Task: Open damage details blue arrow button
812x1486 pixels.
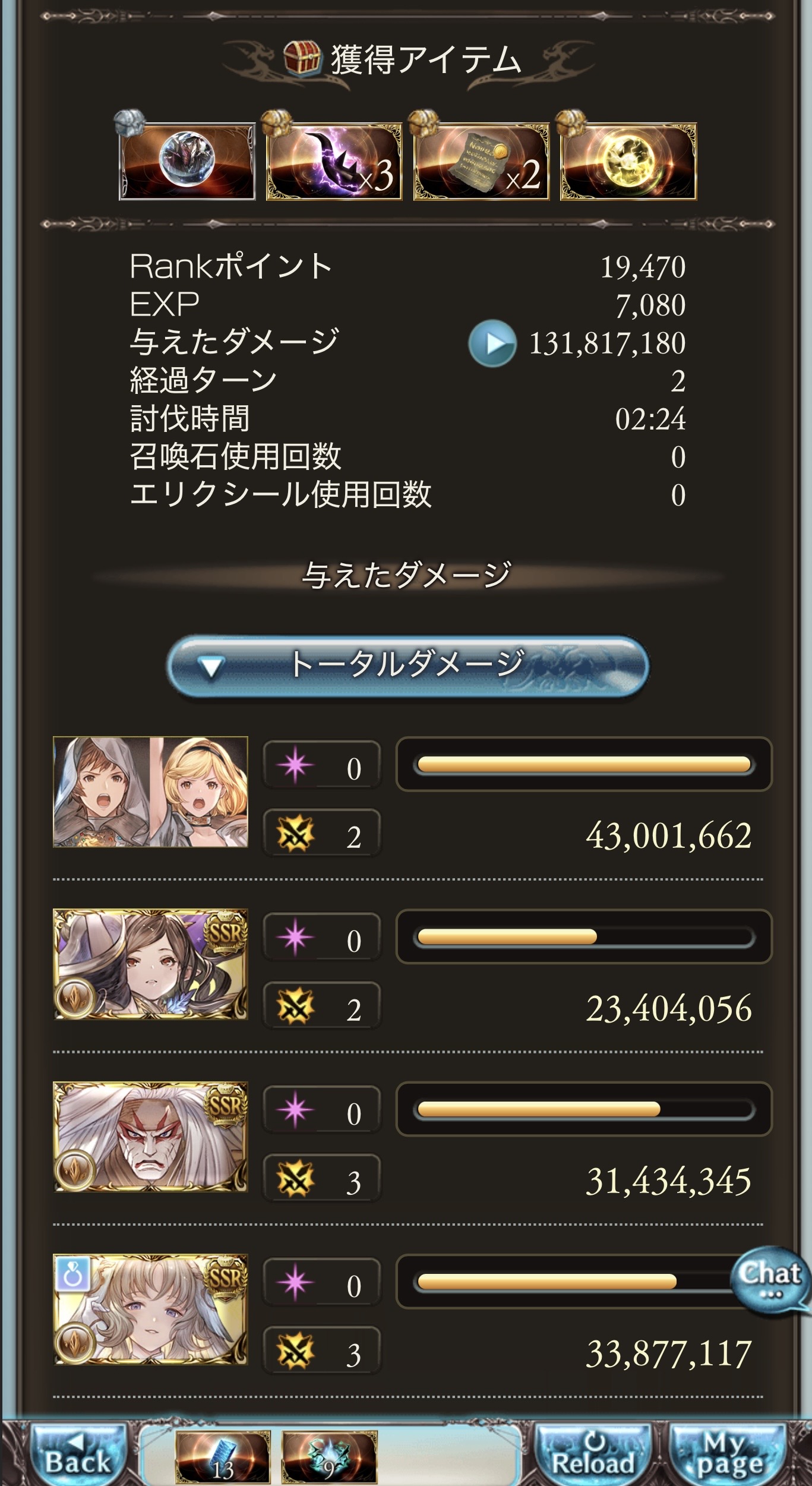Action: 492,343
